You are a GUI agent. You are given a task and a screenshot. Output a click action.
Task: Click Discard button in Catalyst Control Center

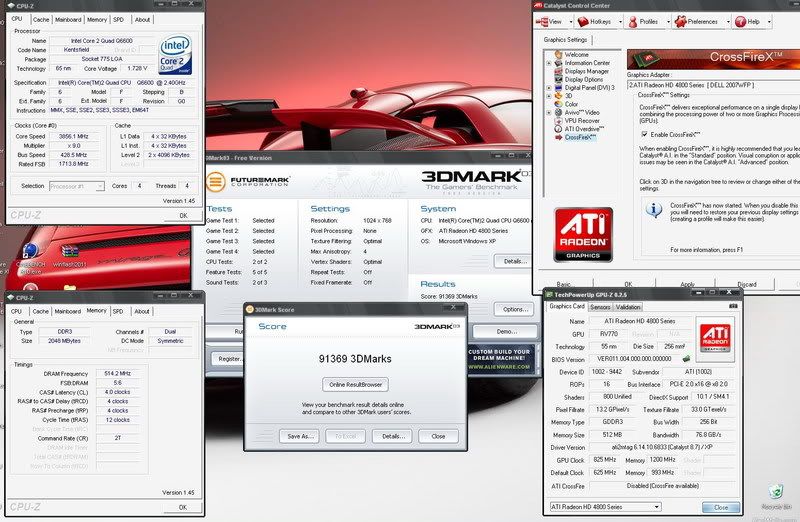[746, 284]
